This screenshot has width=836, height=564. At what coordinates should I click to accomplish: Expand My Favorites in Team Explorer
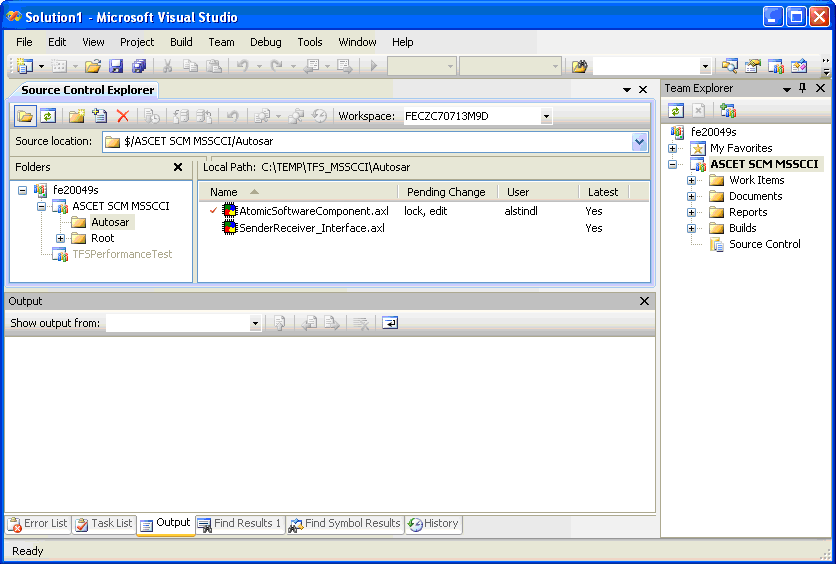click(x=672, y=148)
